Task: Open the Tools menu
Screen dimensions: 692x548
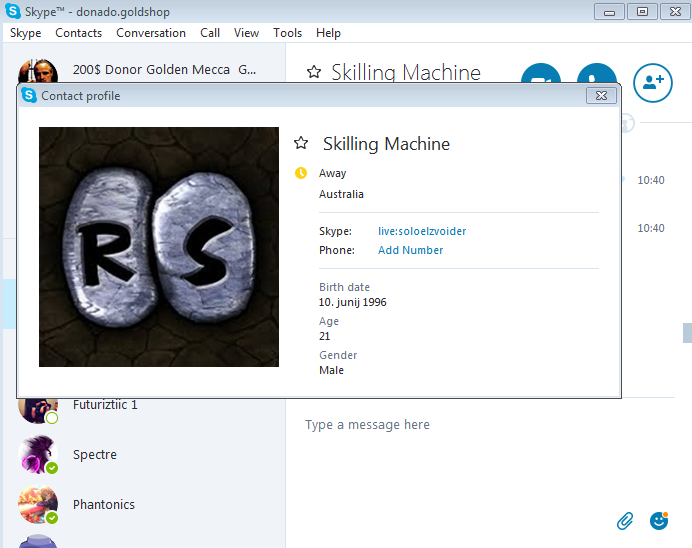Action: click(287, 33)
